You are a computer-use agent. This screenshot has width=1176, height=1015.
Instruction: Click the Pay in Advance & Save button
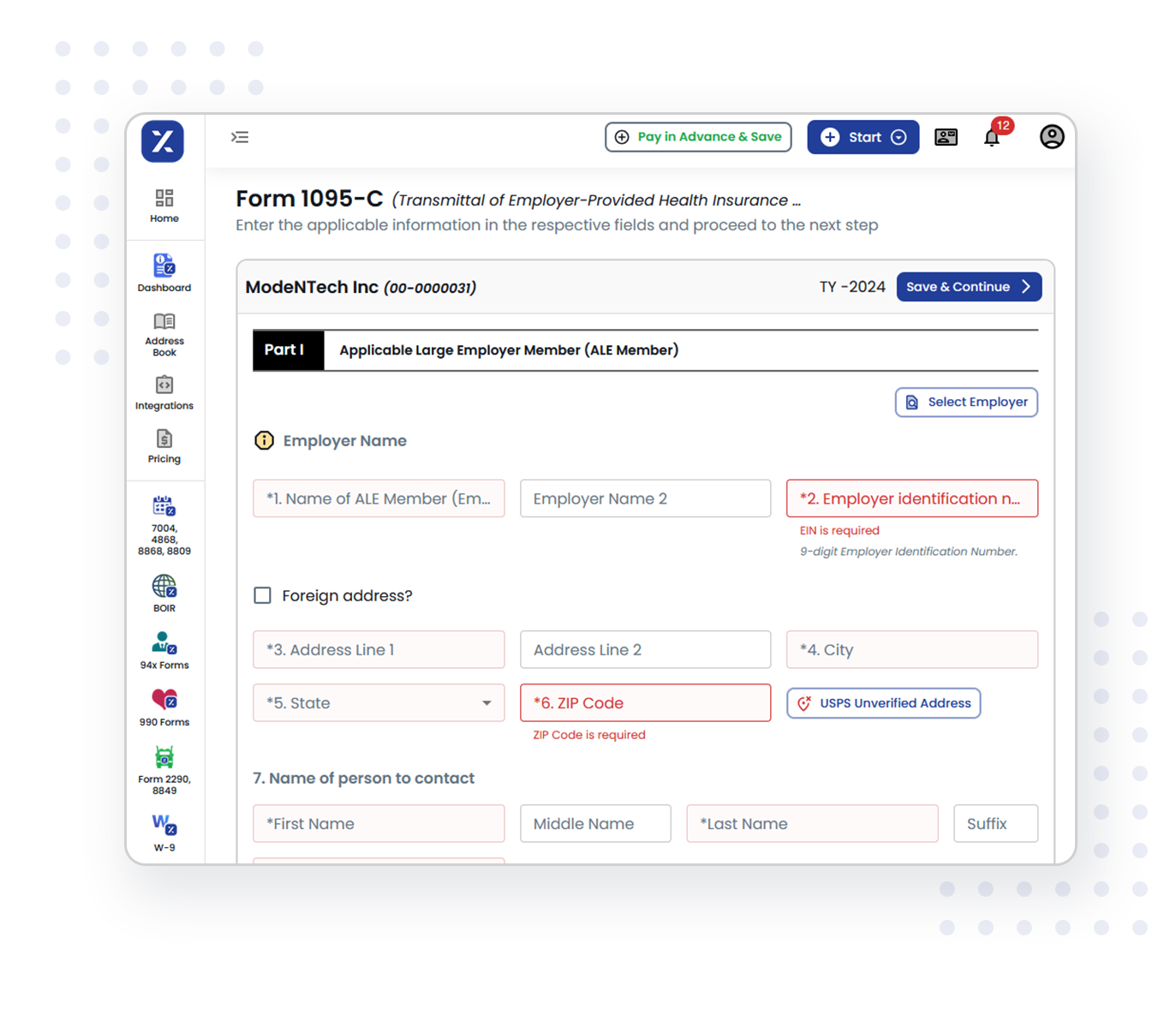pos(697,137)
